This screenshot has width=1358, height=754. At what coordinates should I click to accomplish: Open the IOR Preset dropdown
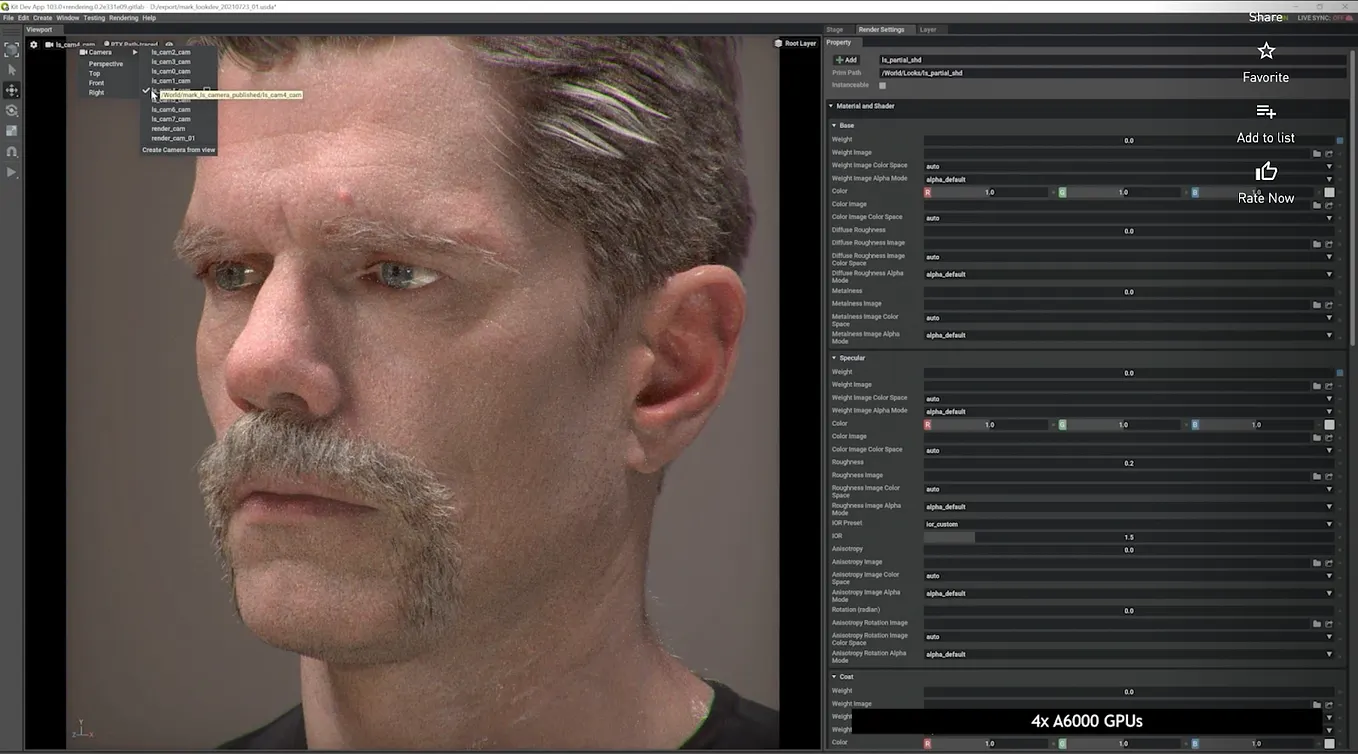(x=1127, y=524)
